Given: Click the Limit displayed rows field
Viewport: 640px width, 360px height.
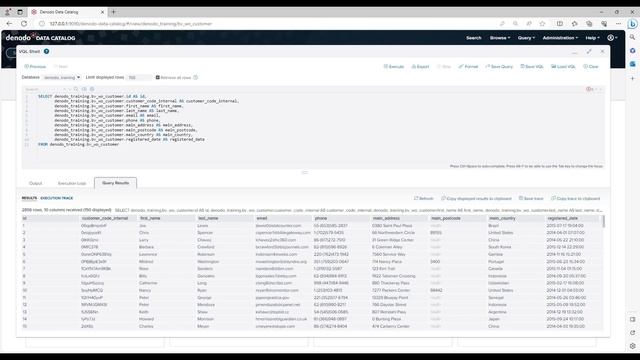Looking at the screenshot, I should pyautogui.click(x=139, y=78).
